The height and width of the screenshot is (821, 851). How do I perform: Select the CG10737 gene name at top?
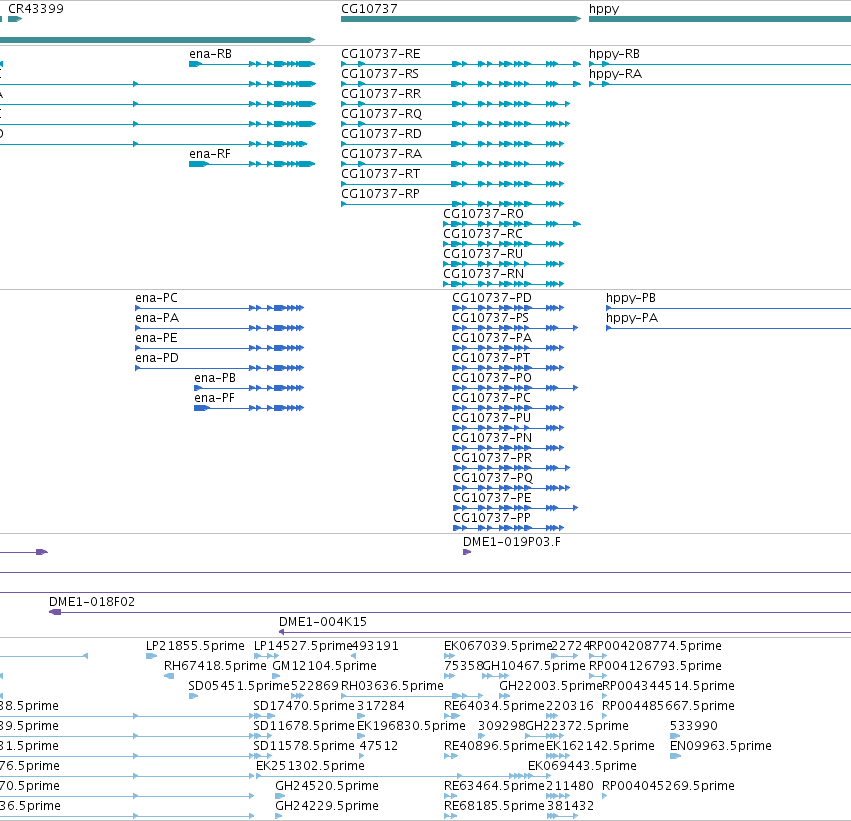(x=369, y=9)
